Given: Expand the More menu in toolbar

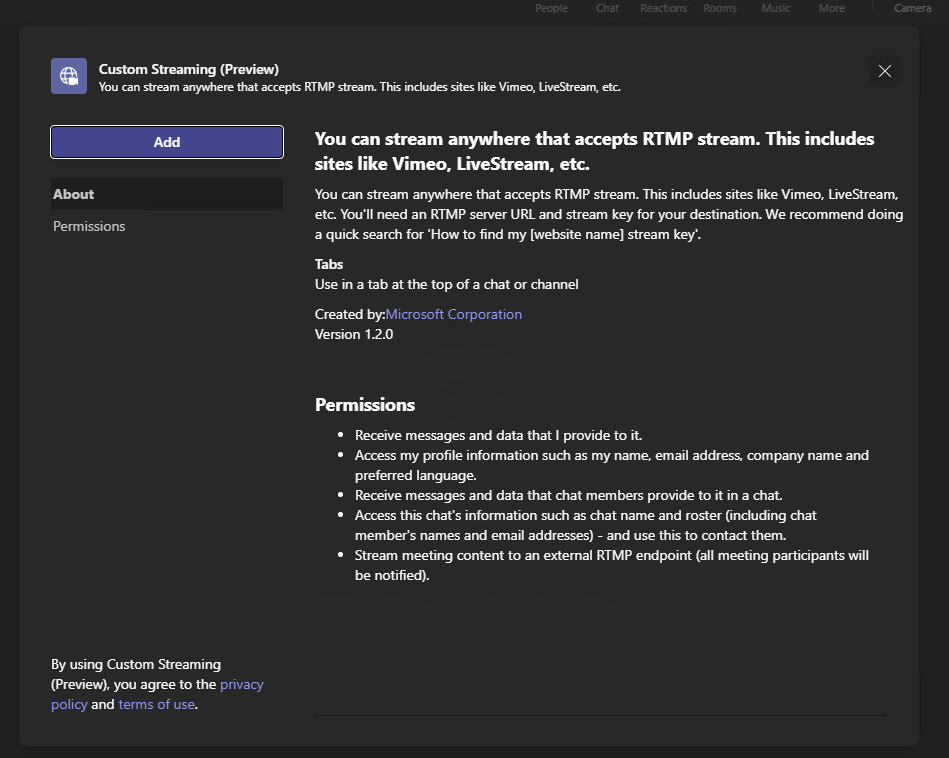Looking at the screenshot, I should click(831, 8).
